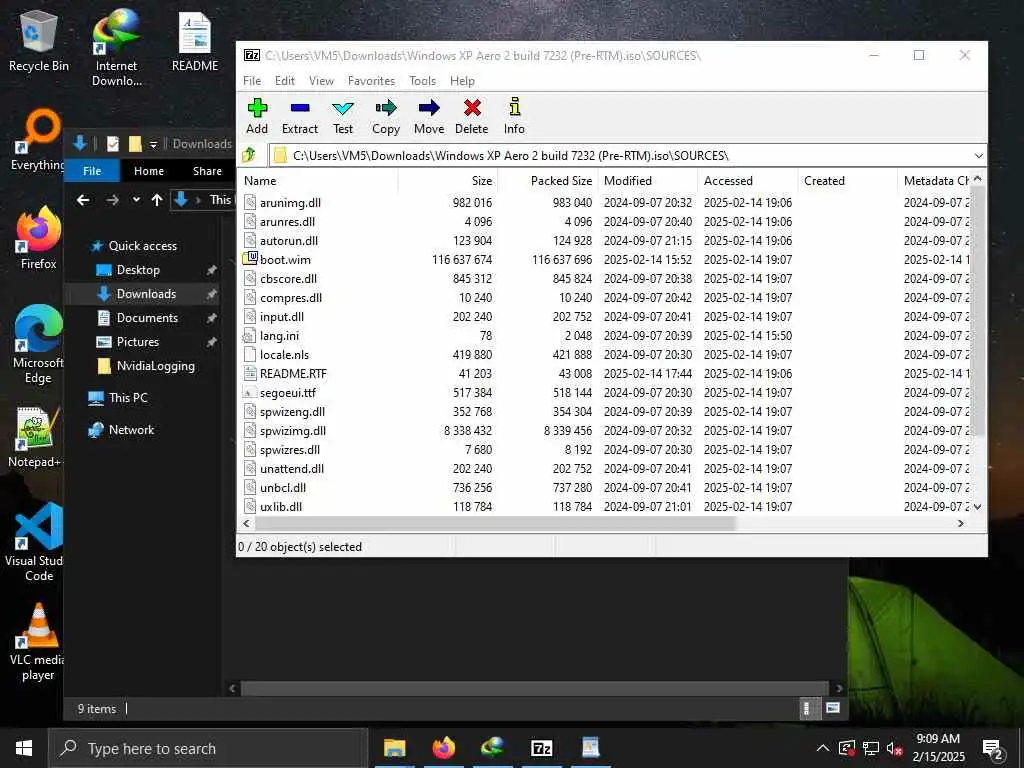Open Explorer quick access toolbar dropdown
This screenshot has height=768, width=1024.
(153, 144)
